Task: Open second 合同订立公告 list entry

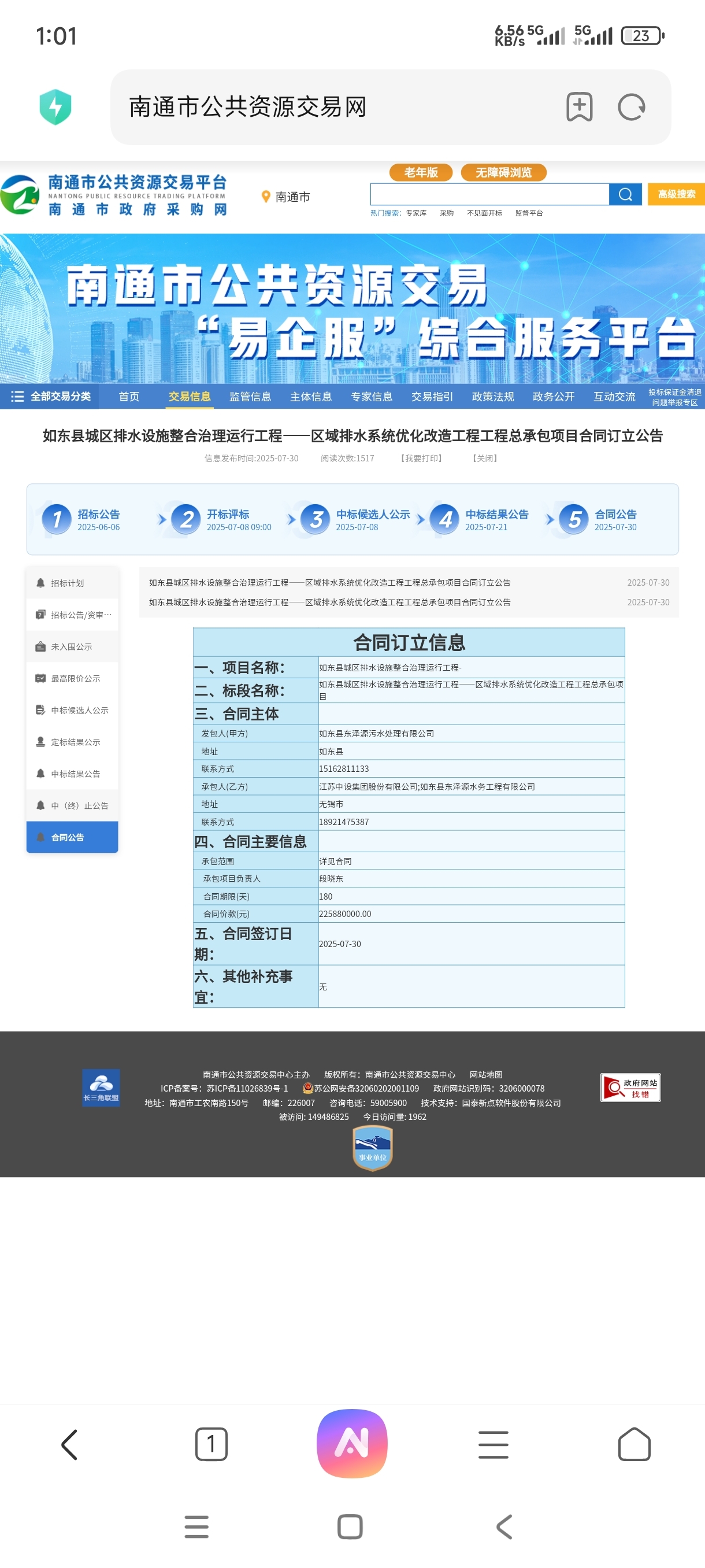Action: point(330,602)
